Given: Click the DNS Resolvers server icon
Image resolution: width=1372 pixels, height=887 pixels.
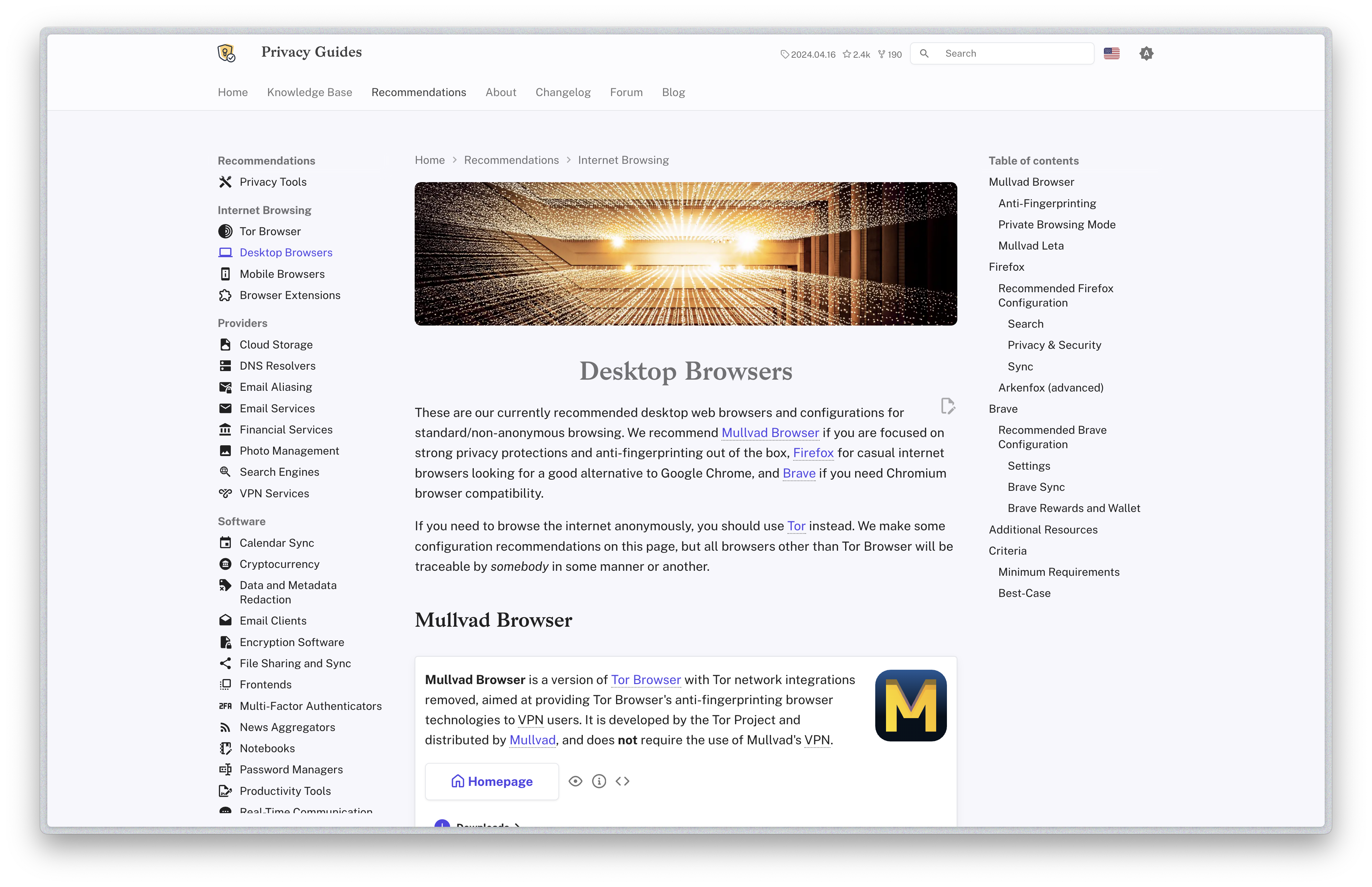Looking at the screenshot, I should click(x=225, y=366).
